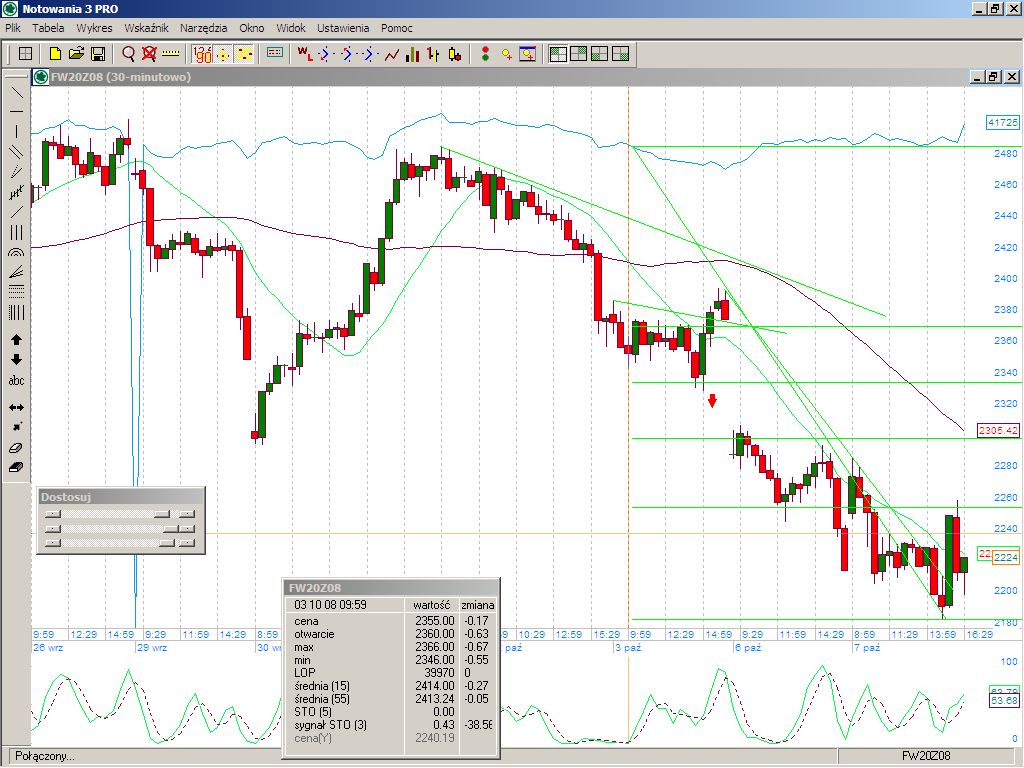Click the red-green traffic light icon
The image size is (1024, 768).
[485, 54]
